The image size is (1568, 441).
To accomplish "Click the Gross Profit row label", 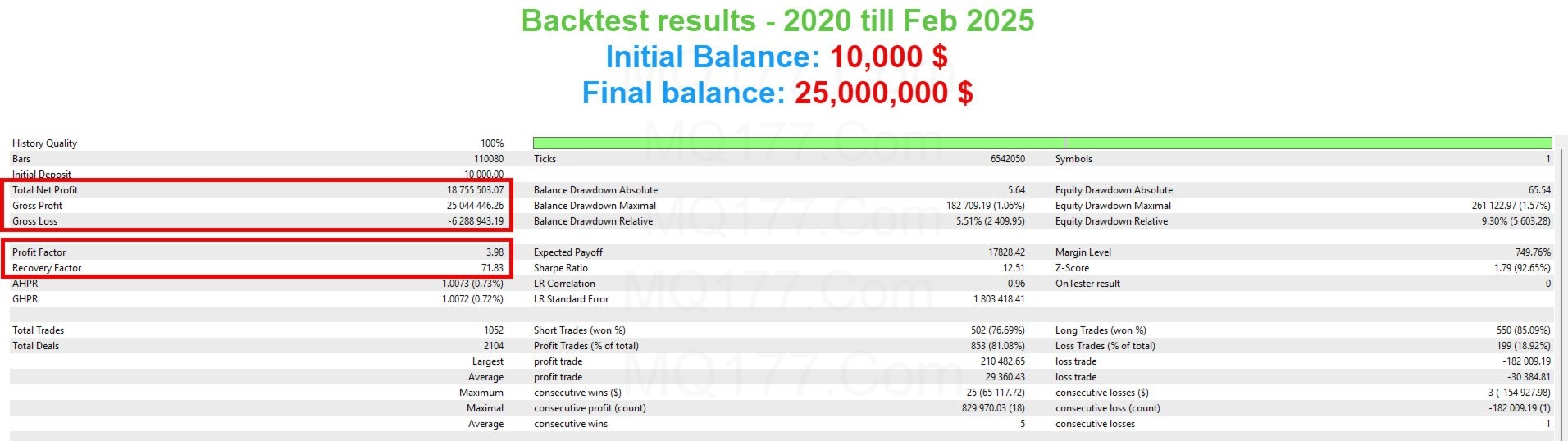I will 37,206.
